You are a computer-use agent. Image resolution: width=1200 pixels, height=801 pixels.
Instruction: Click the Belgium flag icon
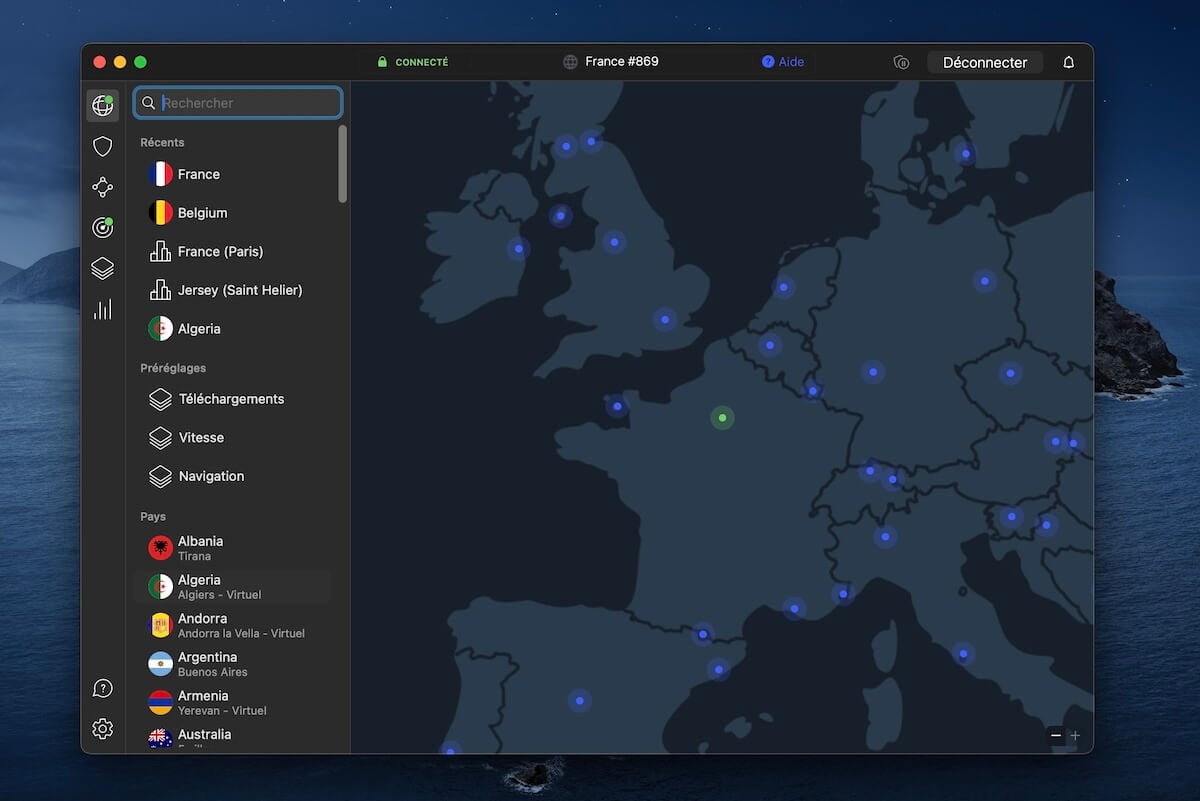[160, 213]
